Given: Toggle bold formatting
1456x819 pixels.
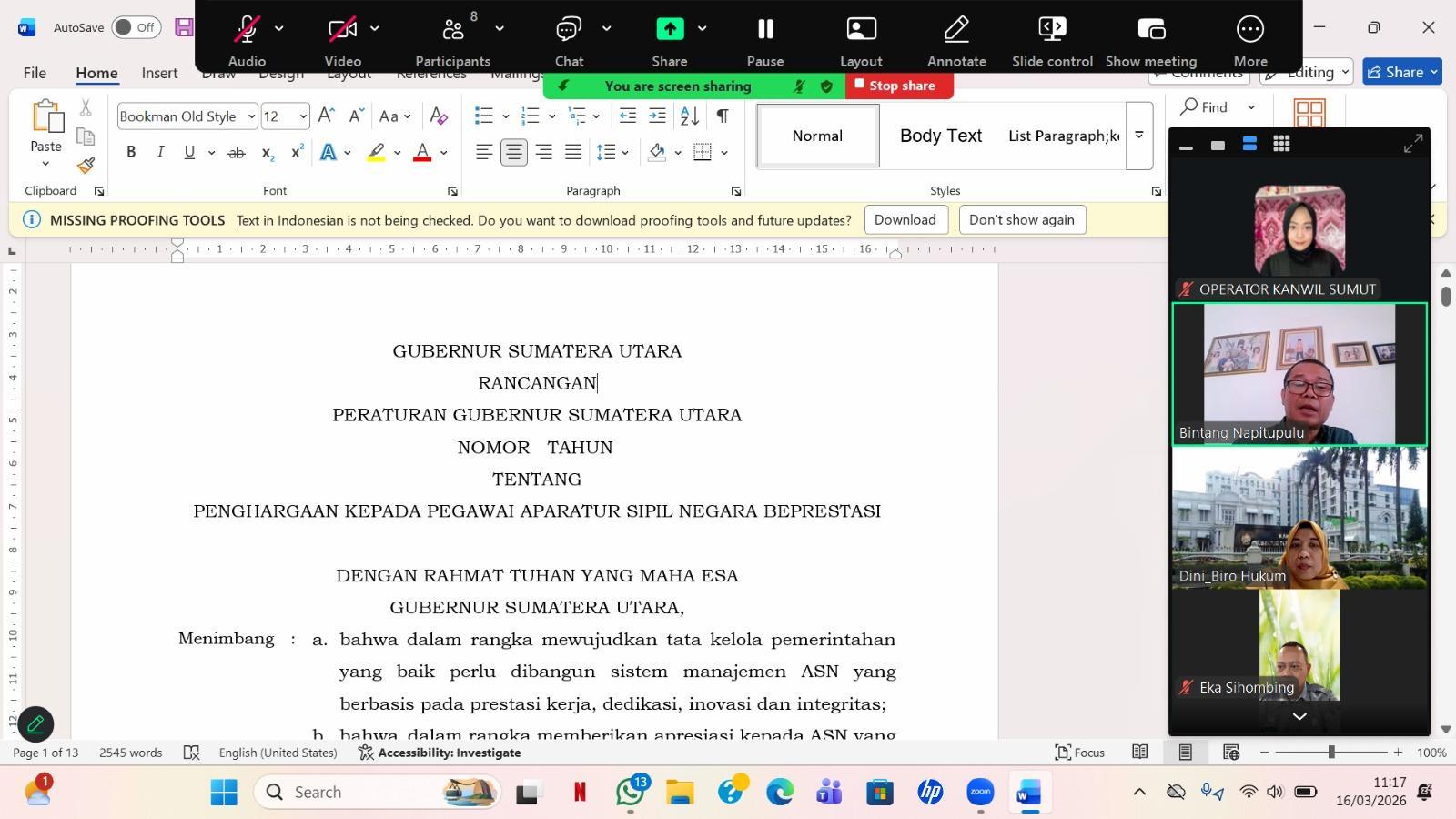Looking at the screenshot, I should 130,152.
